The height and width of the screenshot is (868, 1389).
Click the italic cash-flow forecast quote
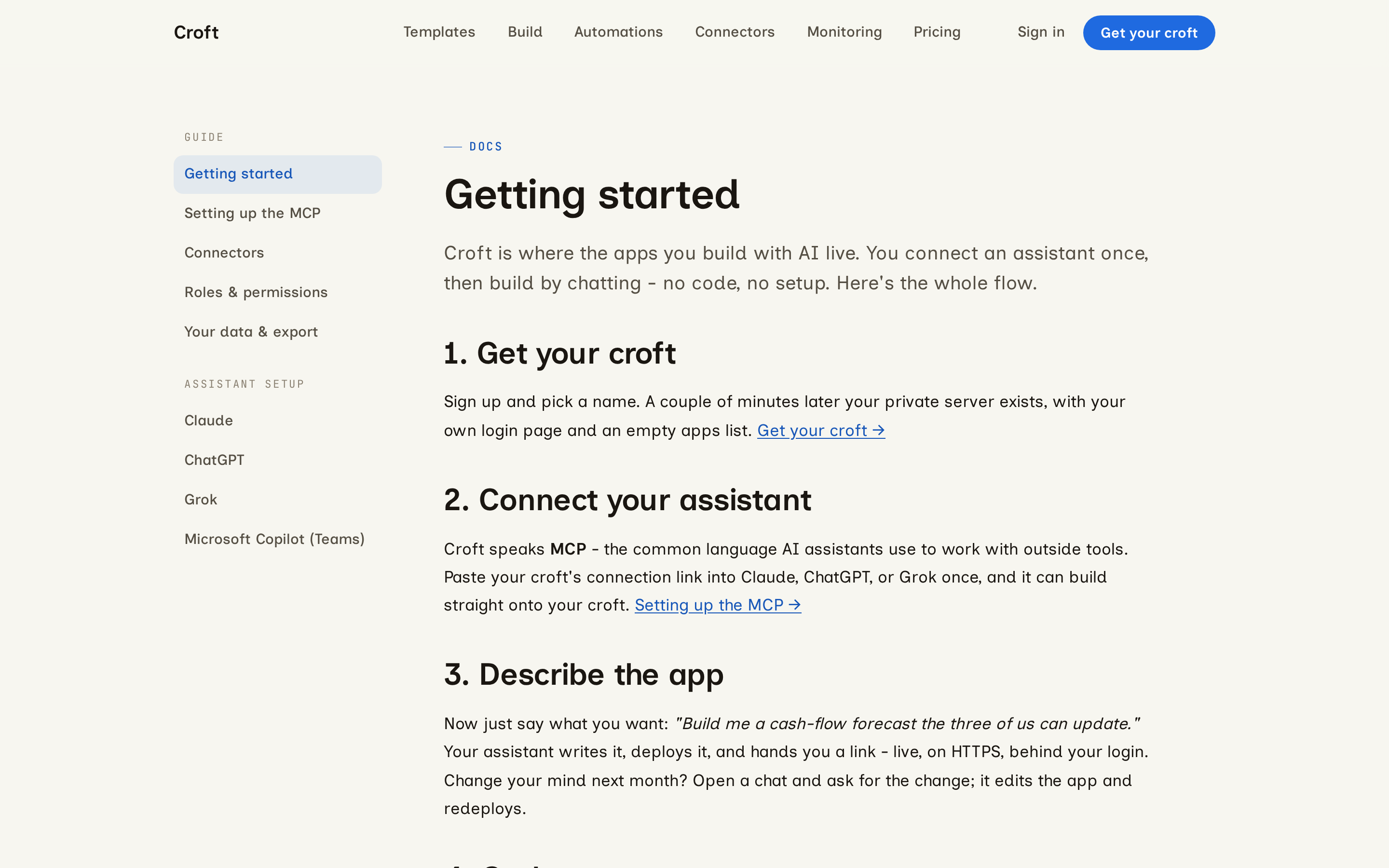(x=907, y=723)
